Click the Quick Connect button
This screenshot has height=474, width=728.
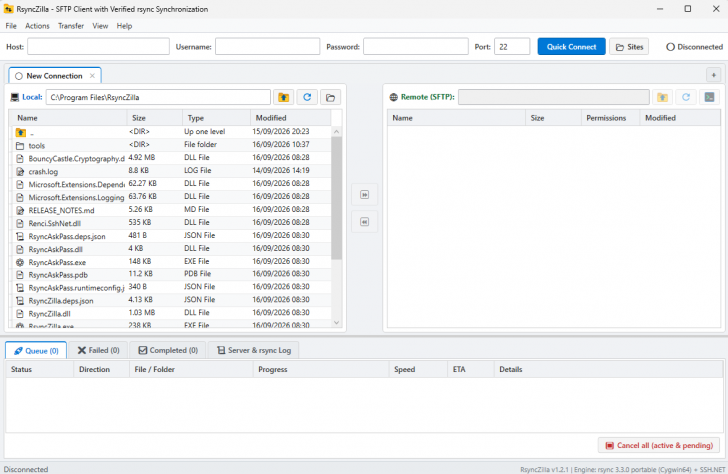pyautogui.click(x=571, y=46)
